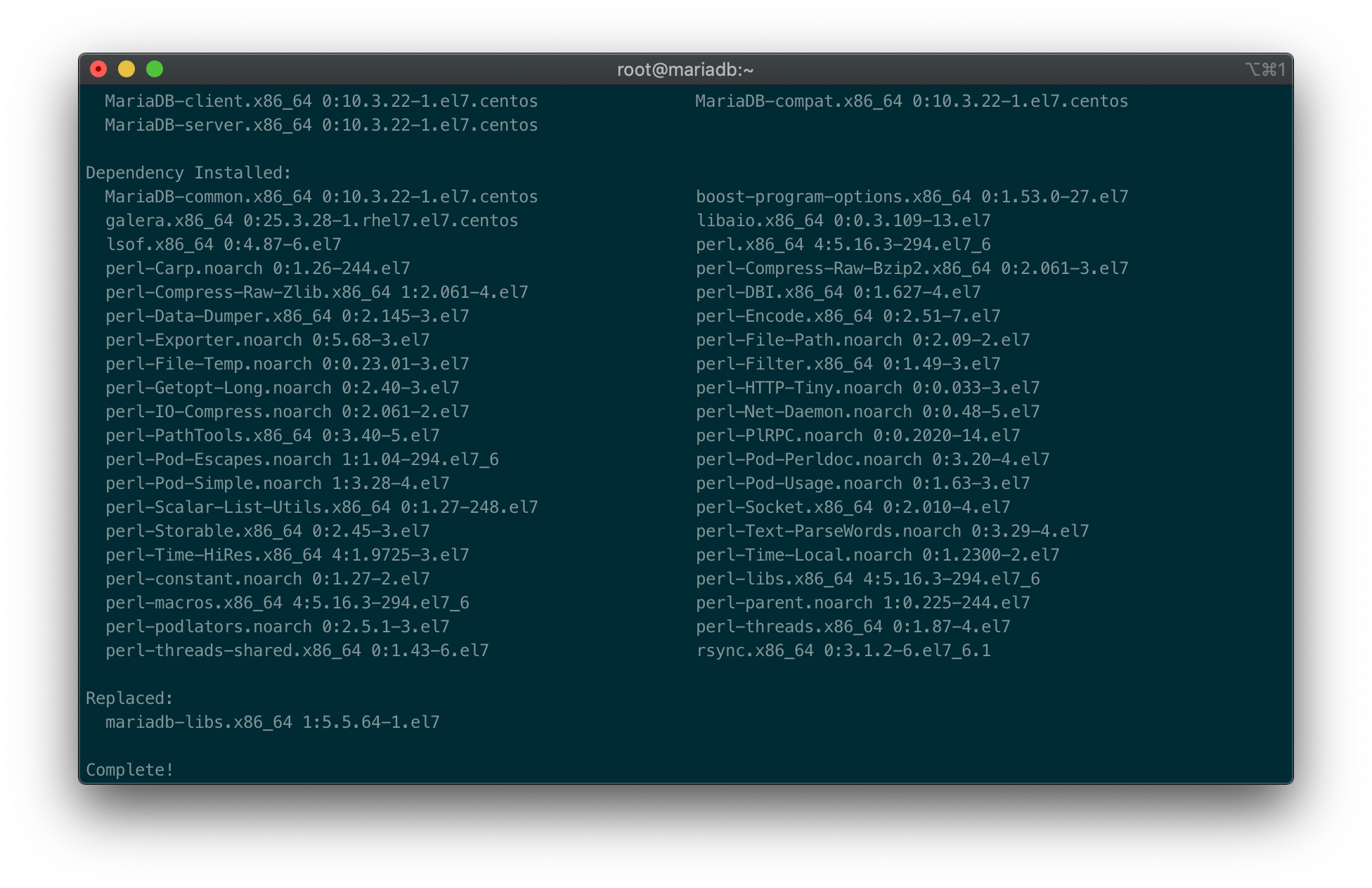Click the perl-Net-Daemon.noarch entry

click(x=867, y=412)
